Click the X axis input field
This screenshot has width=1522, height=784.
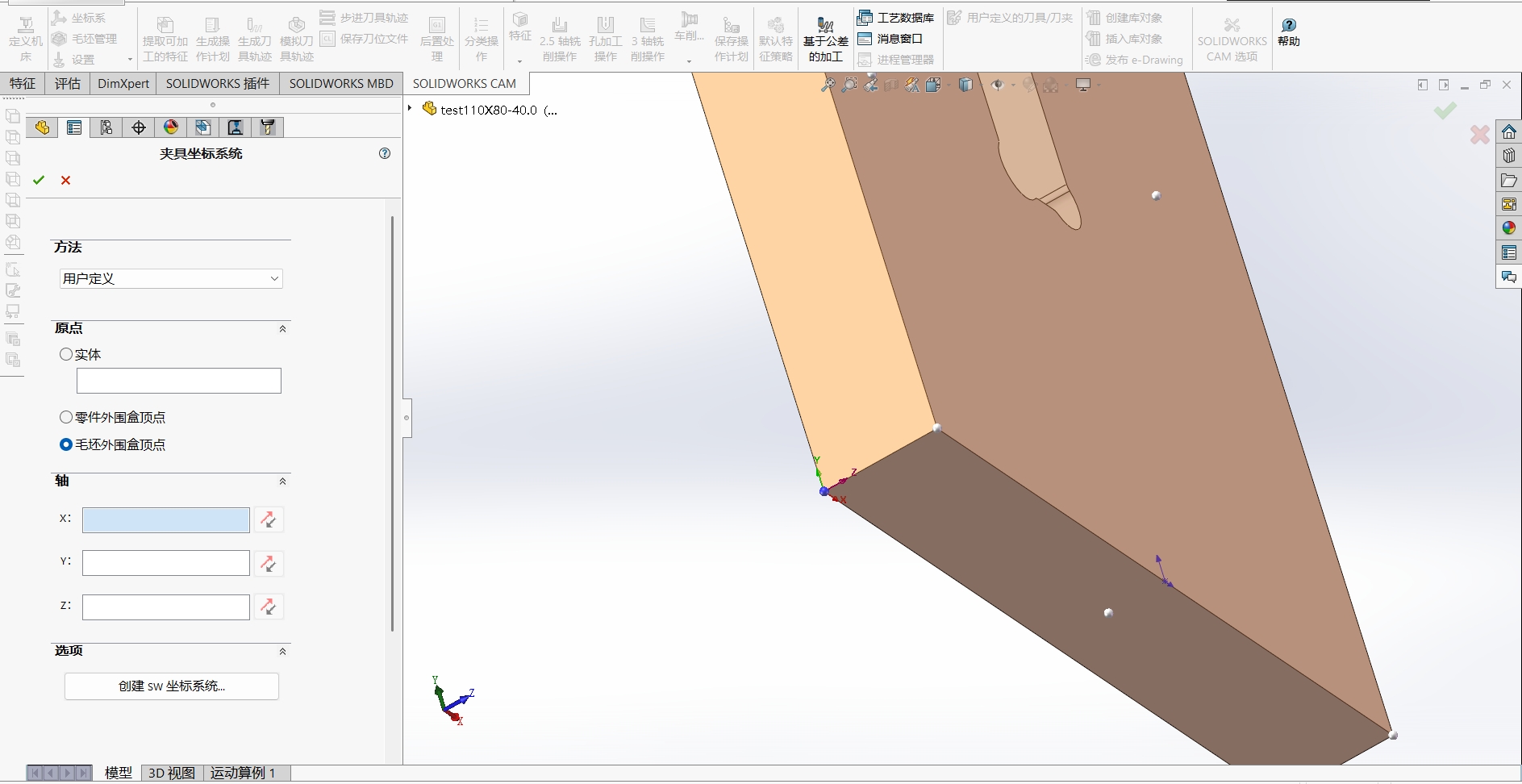tap(166, 520)
